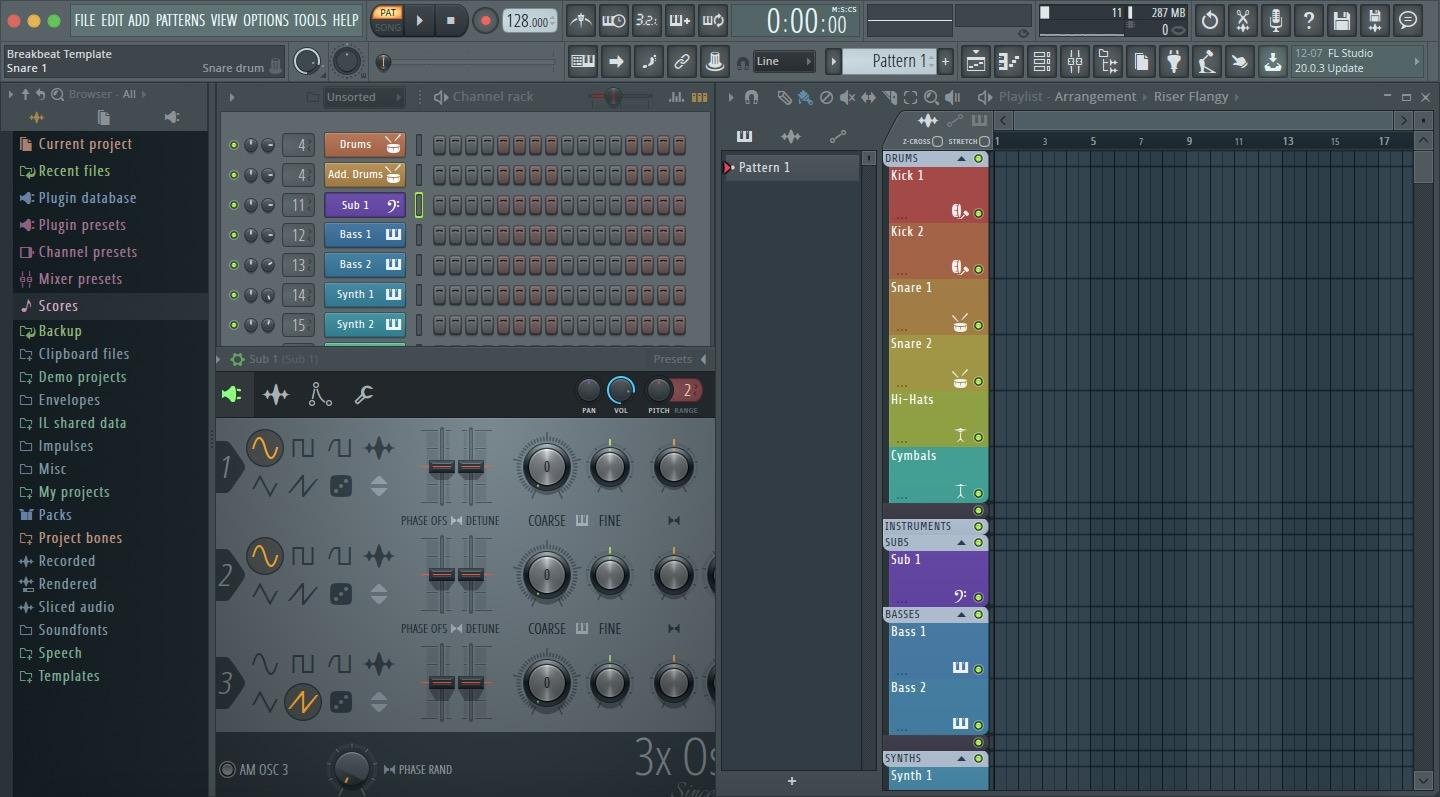Select the Add. Drums channel button
Image resolution: width=1440 pixels, height=797 pixels.
[364, 175]
